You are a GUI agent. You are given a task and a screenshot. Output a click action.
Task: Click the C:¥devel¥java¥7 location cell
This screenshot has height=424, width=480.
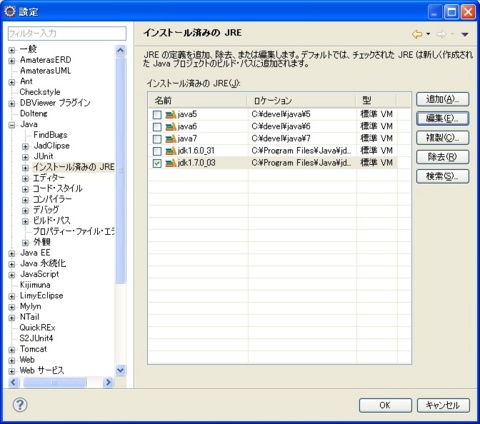(281, 139)
